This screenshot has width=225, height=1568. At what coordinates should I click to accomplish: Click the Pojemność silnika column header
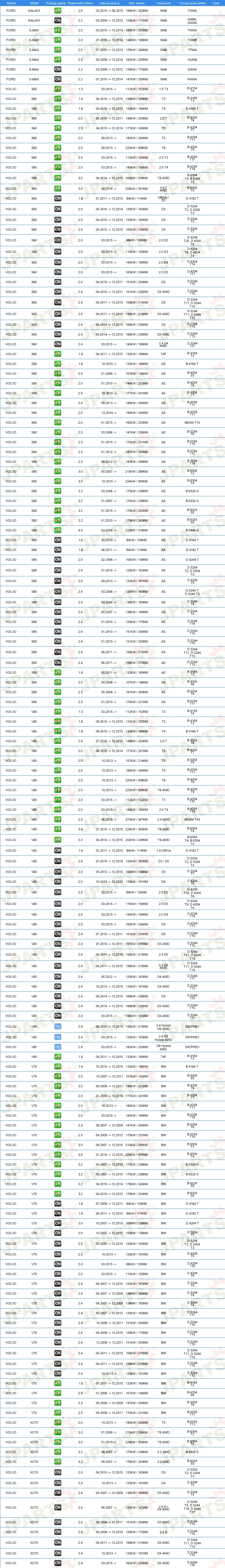pos(80,3)
